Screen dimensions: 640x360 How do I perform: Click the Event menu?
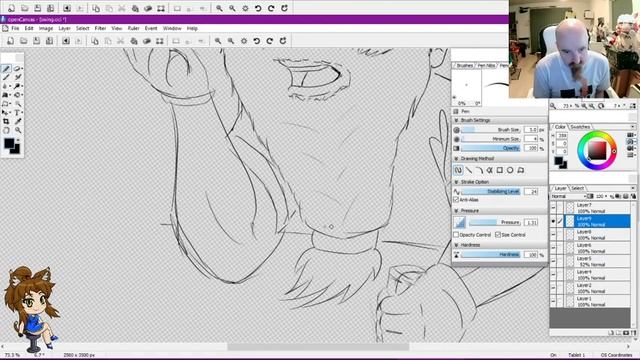[151, 29]
